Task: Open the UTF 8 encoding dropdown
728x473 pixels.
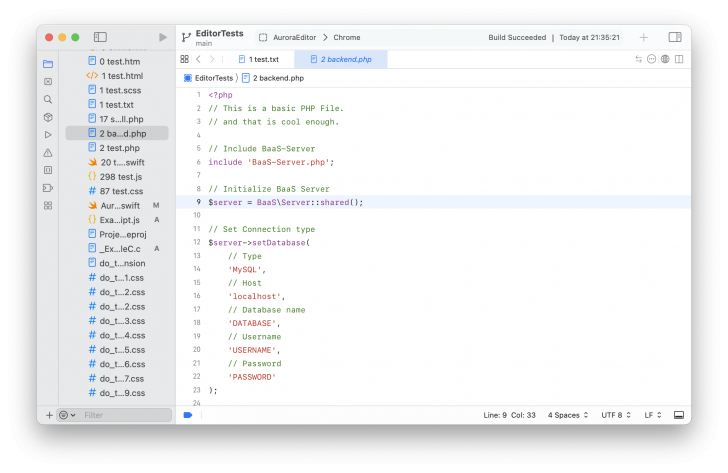Action: [x=616, y=415]
